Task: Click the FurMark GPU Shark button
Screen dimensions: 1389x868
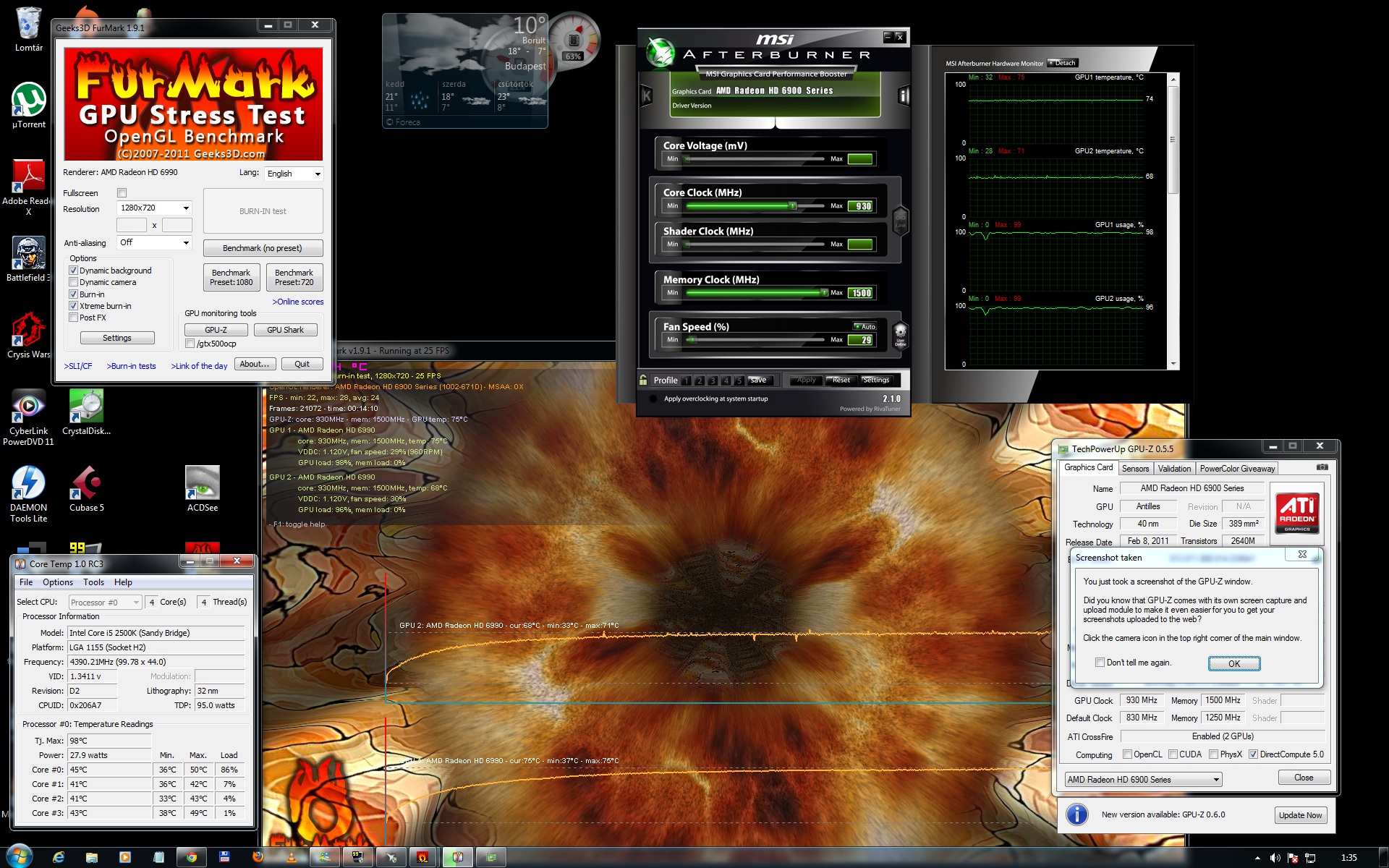Action: coord(285,330)
